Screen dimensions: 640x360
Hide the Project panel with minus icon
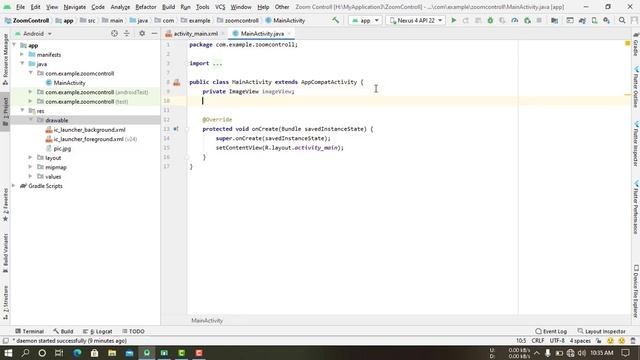[x=154, y=33]
